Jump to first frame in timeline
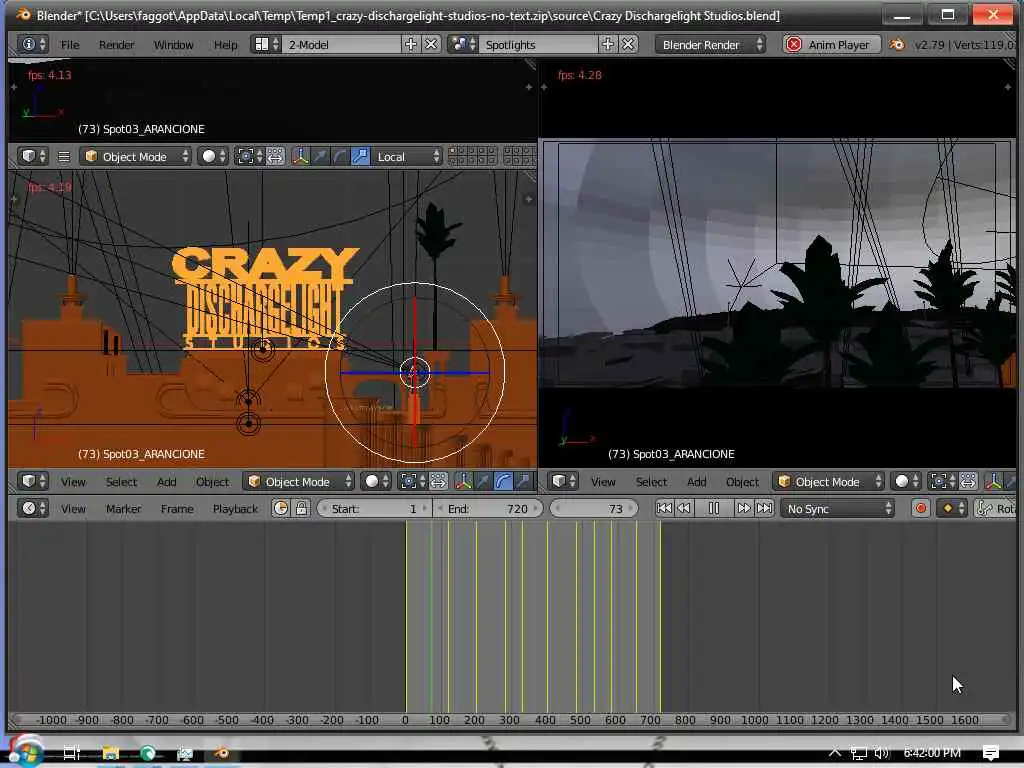1024x768 pixels. 664,508
